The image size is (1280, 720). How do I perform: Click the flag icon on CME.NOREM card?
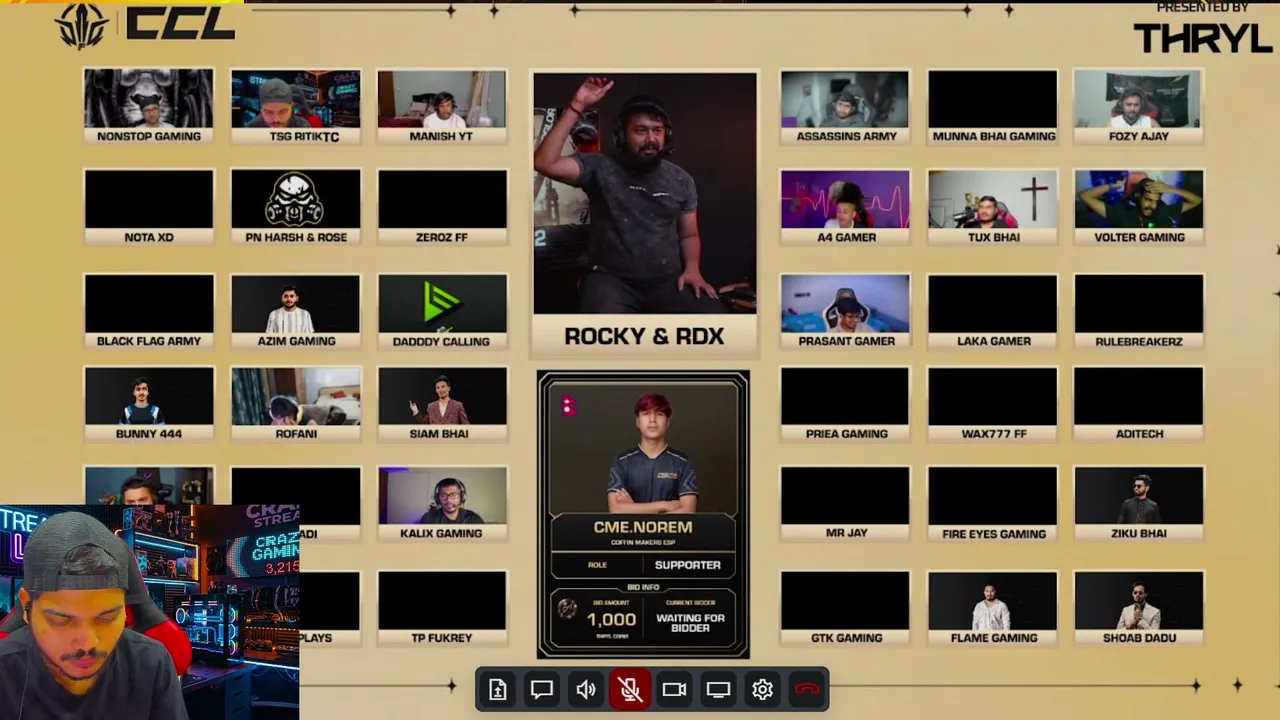coord(568,406)
